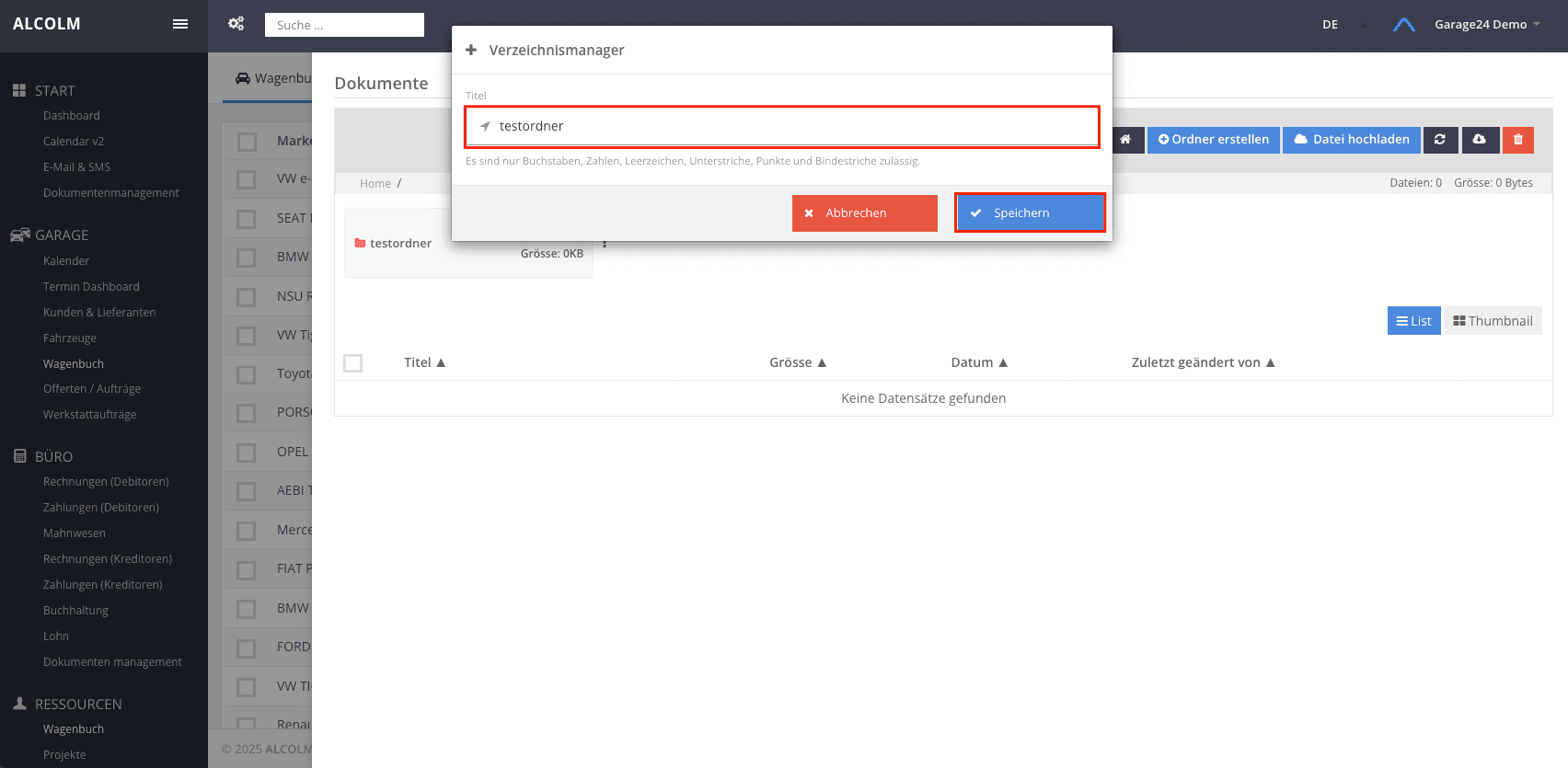This screenshot has width=1568, height=768.
Task: Focus the Titel input field
Action: [782, 126]
